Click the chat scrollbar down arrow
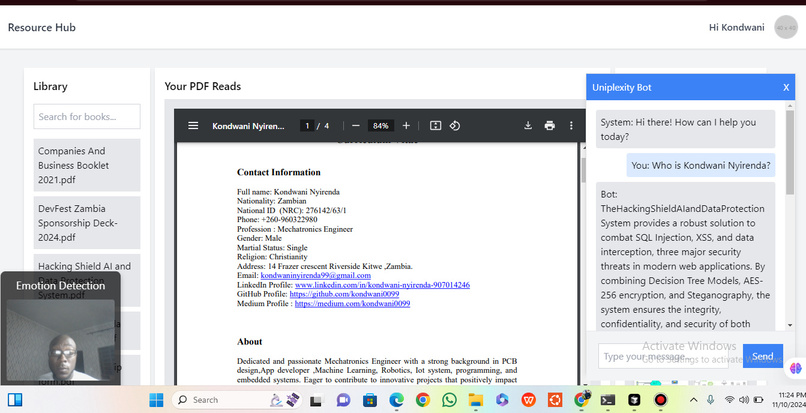This screenshot has width=806, height=413. click(x=790, y=325)
